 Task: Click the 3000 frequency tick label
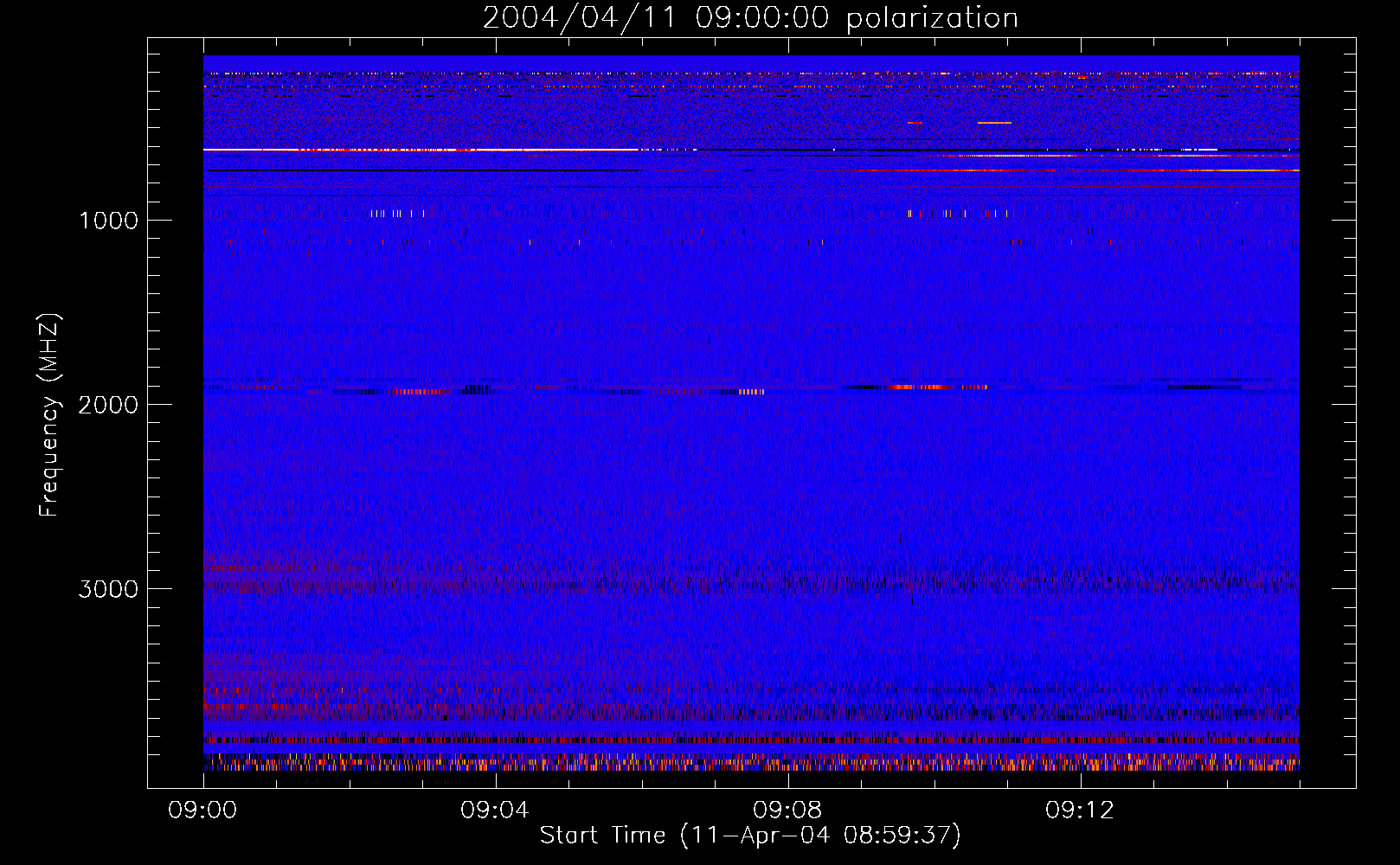click(x=108, y=589)
